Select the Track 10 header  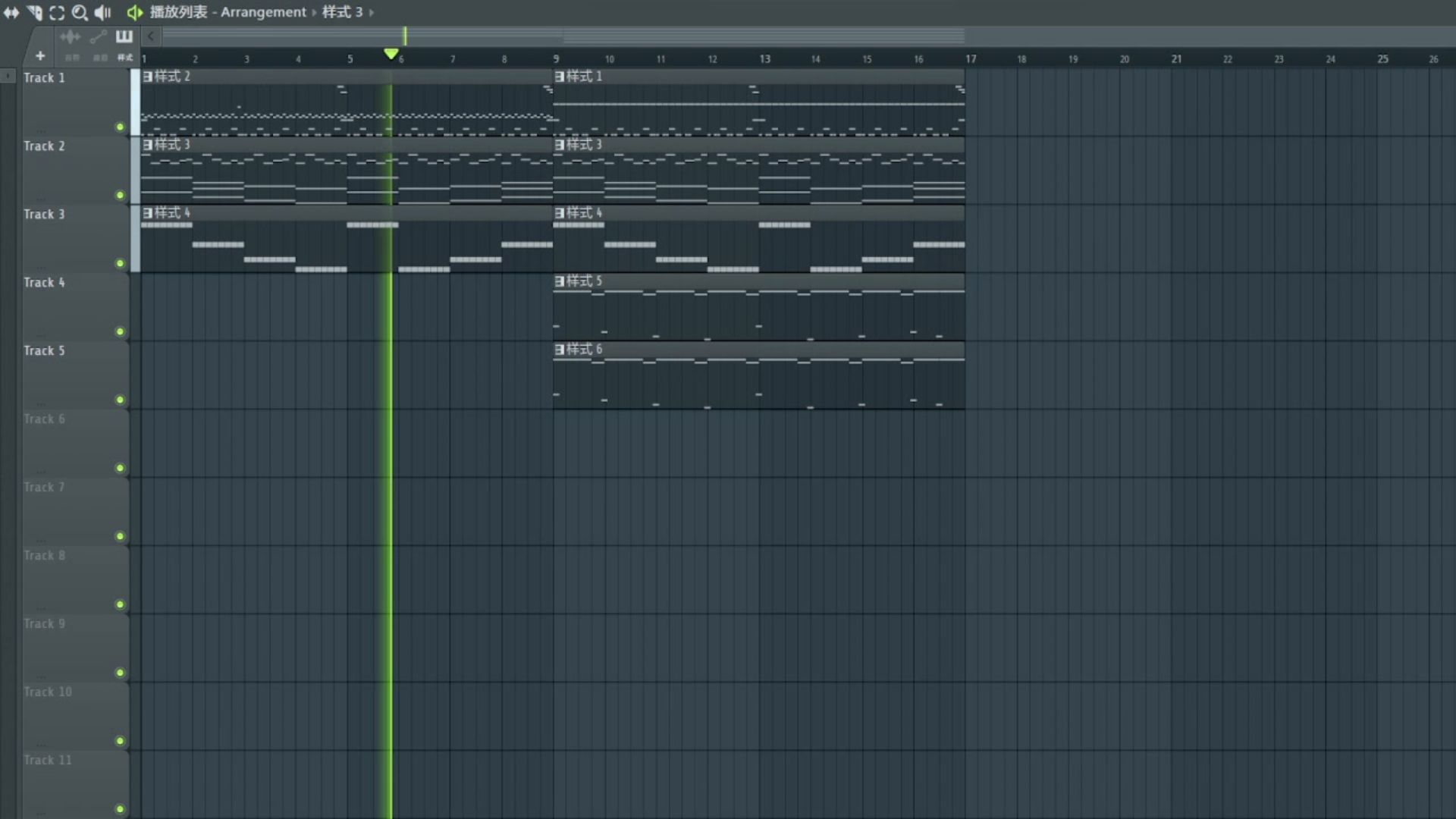coord(75,717)
